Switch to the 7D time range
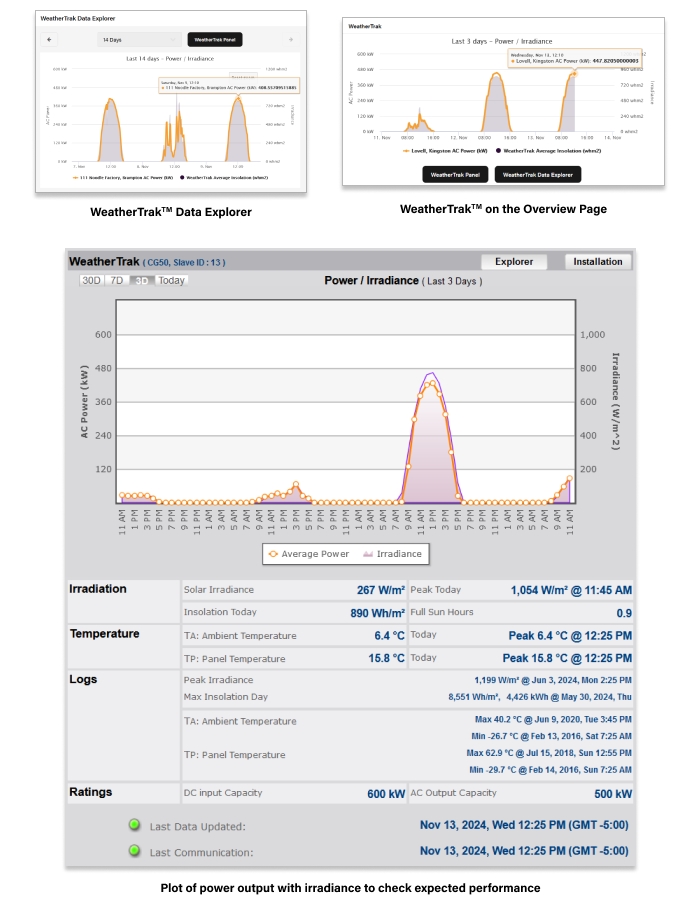The width and height of the screenshot is (700, 907). [x=117, y=280]
